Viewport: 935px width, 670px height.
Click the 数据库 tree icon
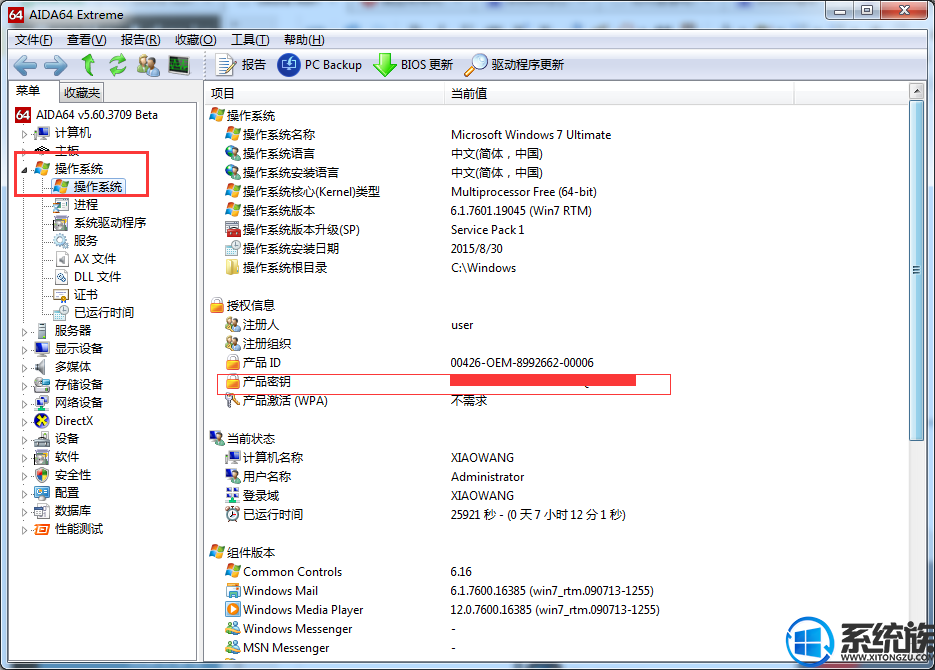[x=42, y=511]
